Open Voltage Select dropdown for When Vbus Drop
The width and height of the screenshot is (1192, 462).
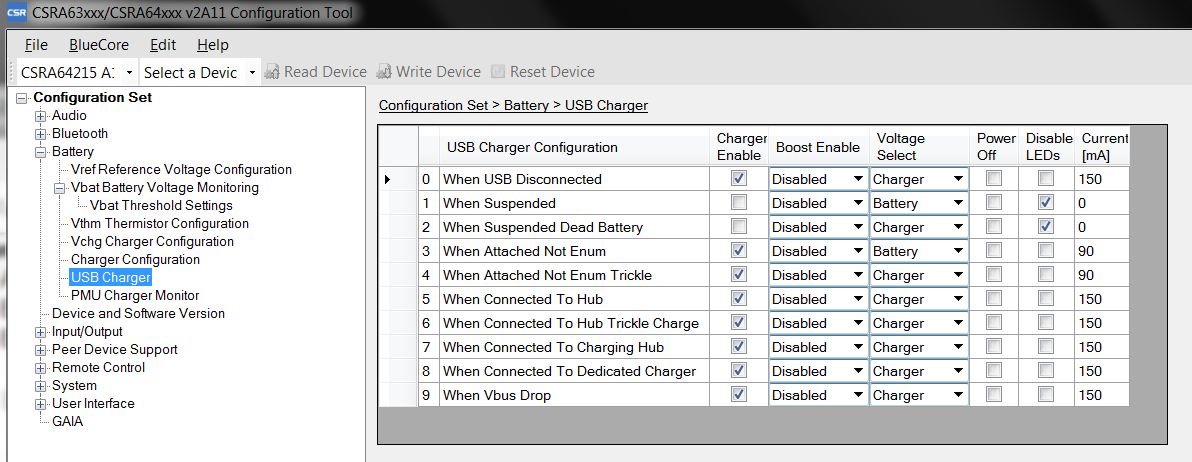(x=958, y=395)
